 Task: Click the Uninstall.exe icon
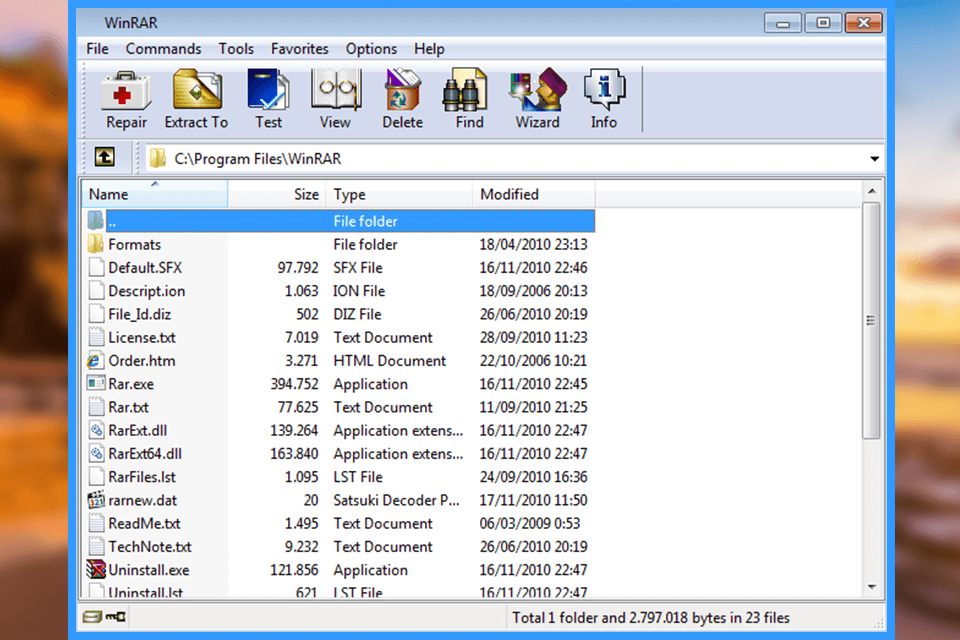click(96, 570)
